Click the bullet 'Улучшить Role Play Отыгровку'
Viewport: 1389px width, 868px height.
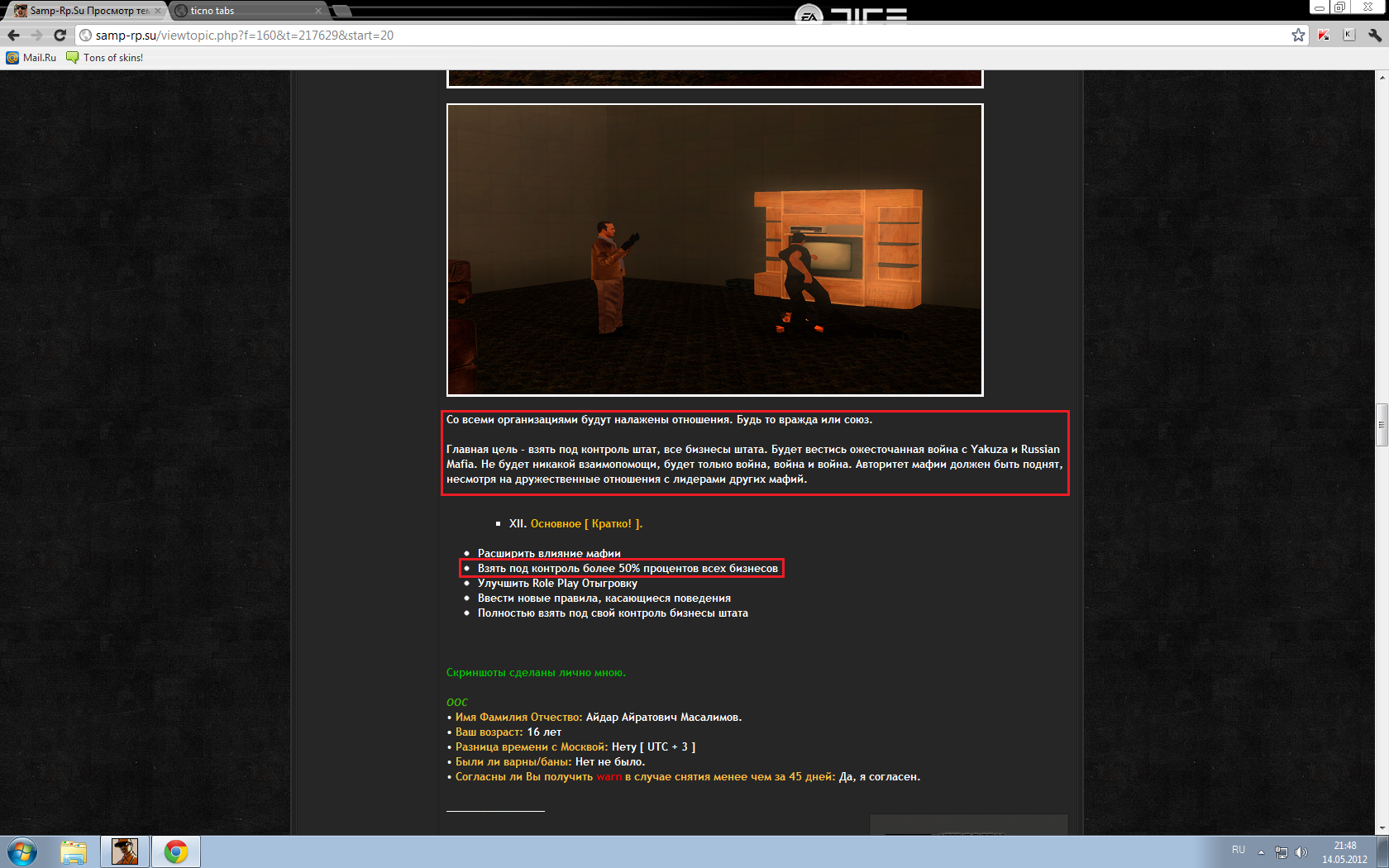557,583
